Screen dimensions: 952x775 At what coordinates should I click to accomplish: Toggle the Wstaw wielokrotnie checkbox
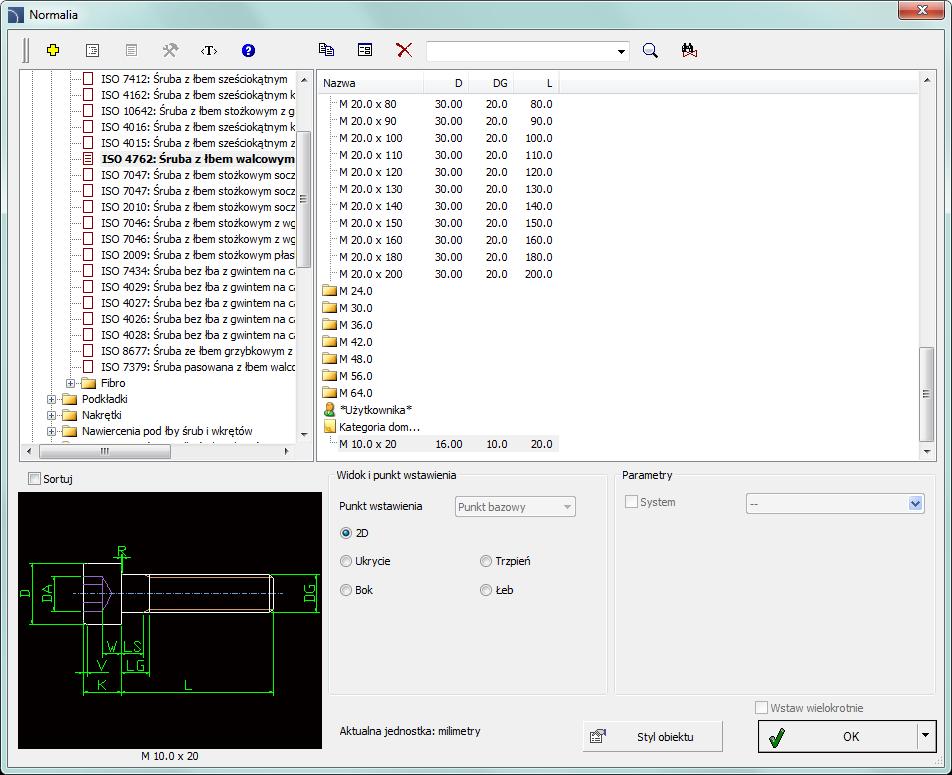pos(761,708)
